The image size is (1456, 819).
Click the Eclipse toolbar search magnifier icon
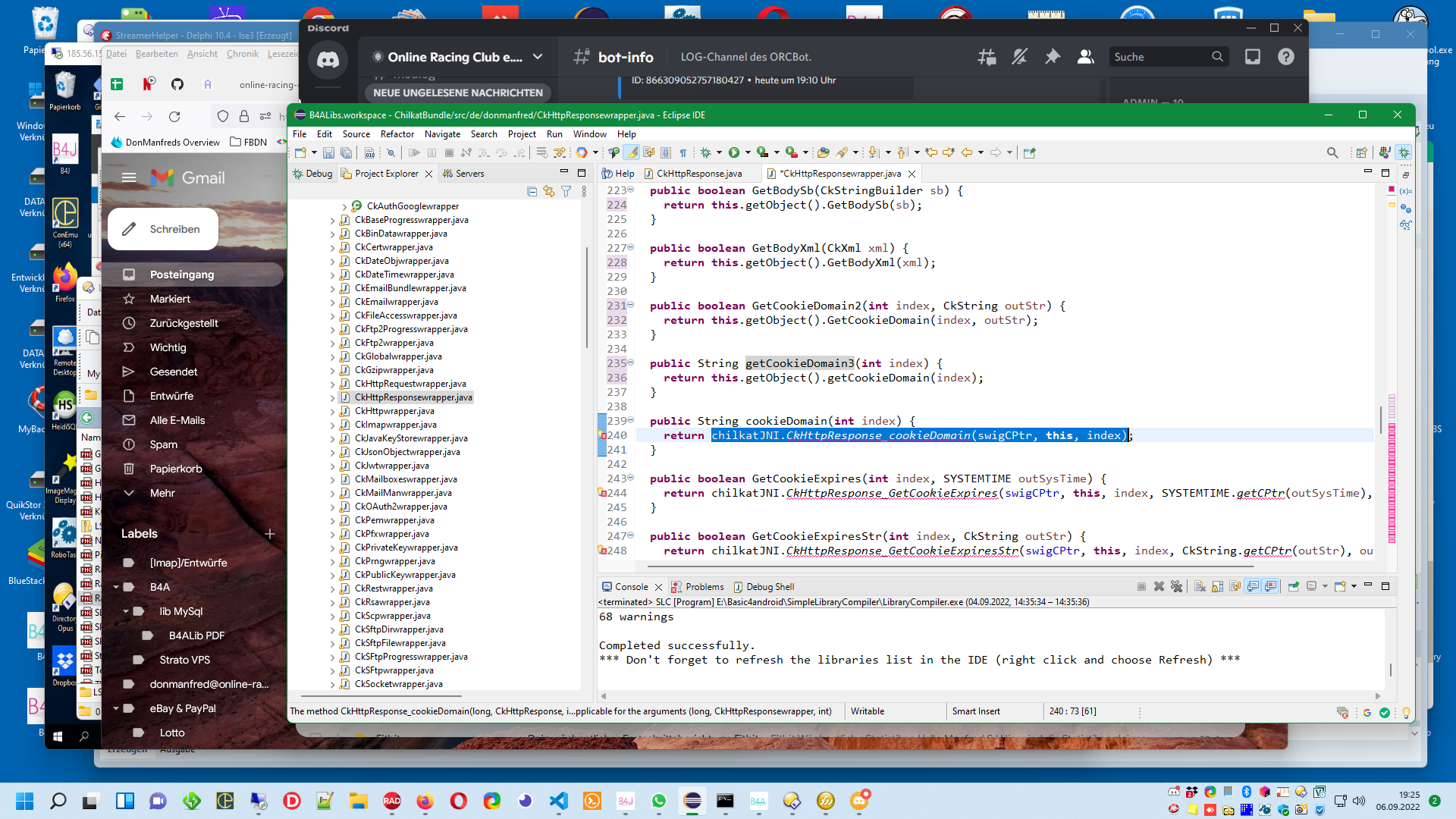coord(1332,152)
